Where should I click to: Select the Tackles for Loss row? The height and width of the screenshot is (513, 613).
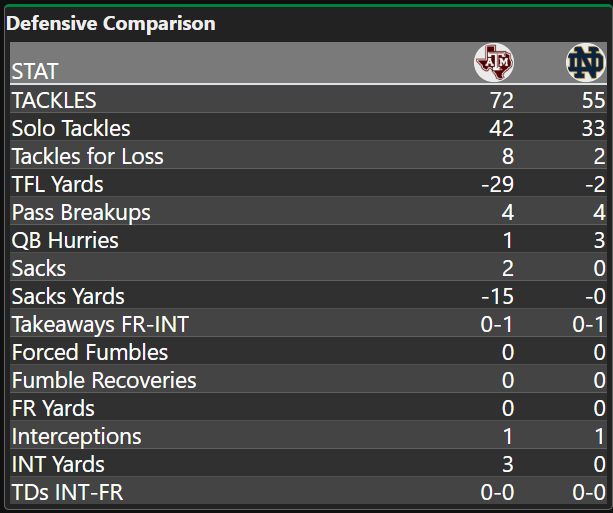click(x=87, y=156)
